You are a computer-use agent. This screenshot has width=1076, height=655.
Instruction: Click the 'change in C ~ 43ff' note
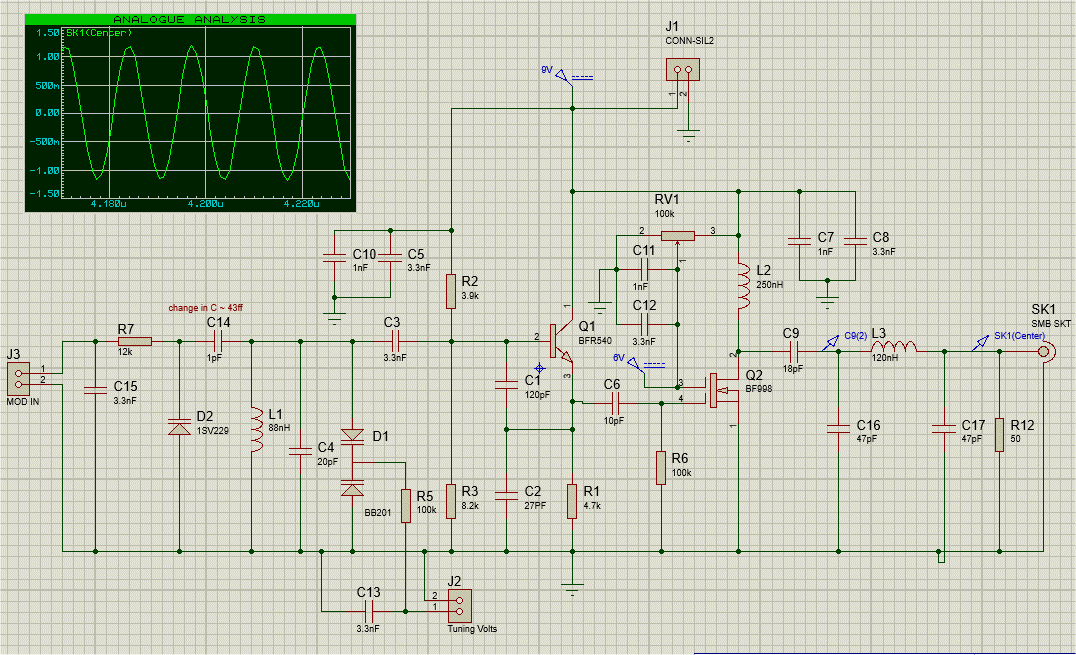(205, 308)
